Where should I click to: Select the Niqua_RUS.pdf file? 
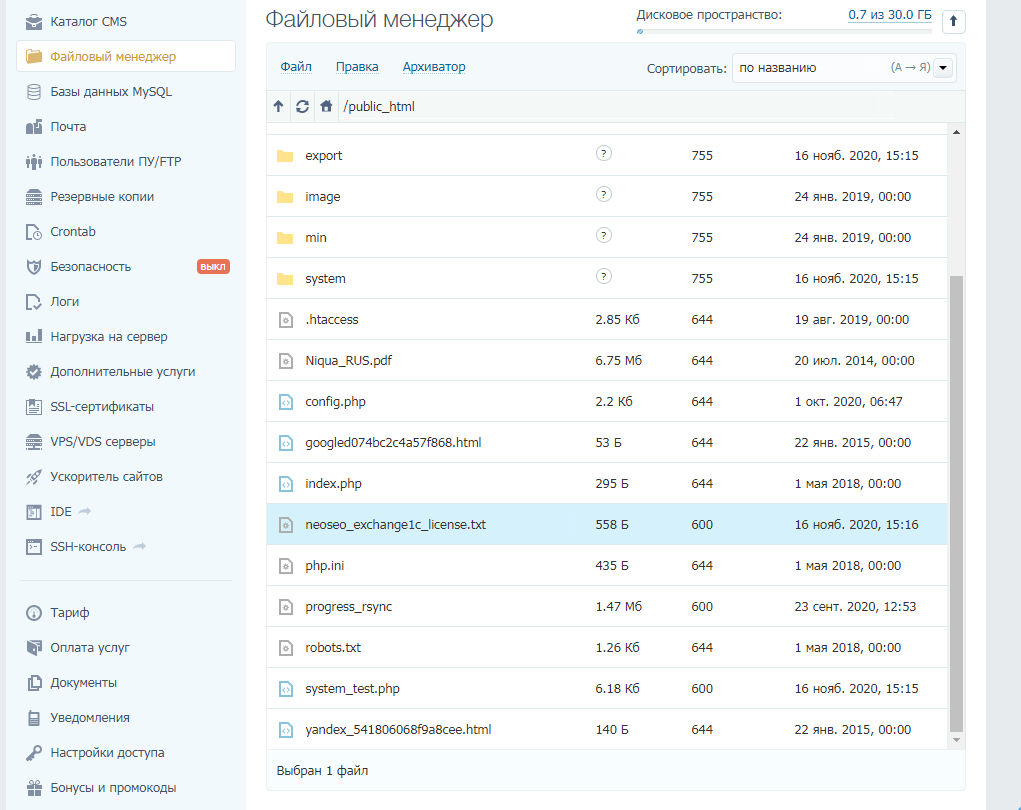[x=607, y=361]
